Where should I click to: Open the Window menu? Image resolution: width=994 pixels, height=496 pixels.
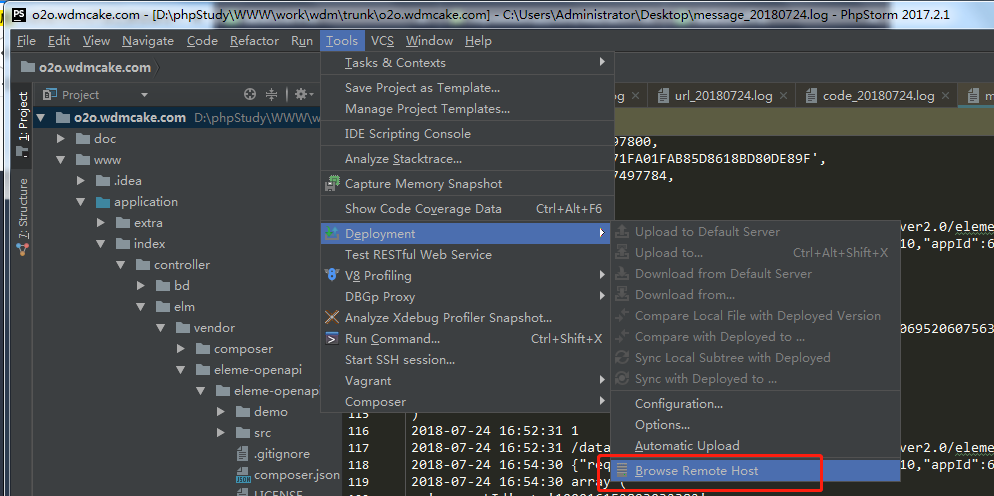[429, 41]
